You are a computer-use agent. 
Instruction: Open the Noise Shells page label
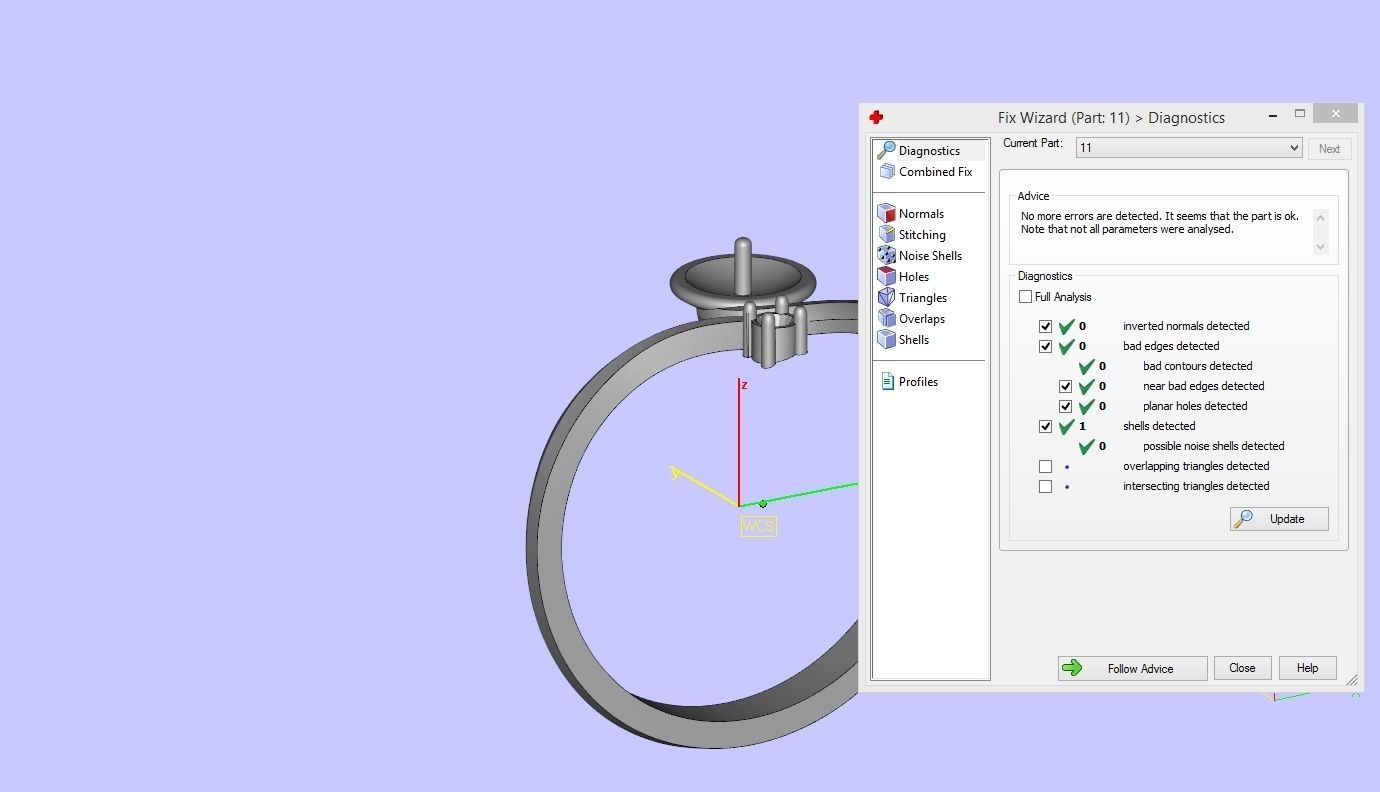(x=930, y=255)
